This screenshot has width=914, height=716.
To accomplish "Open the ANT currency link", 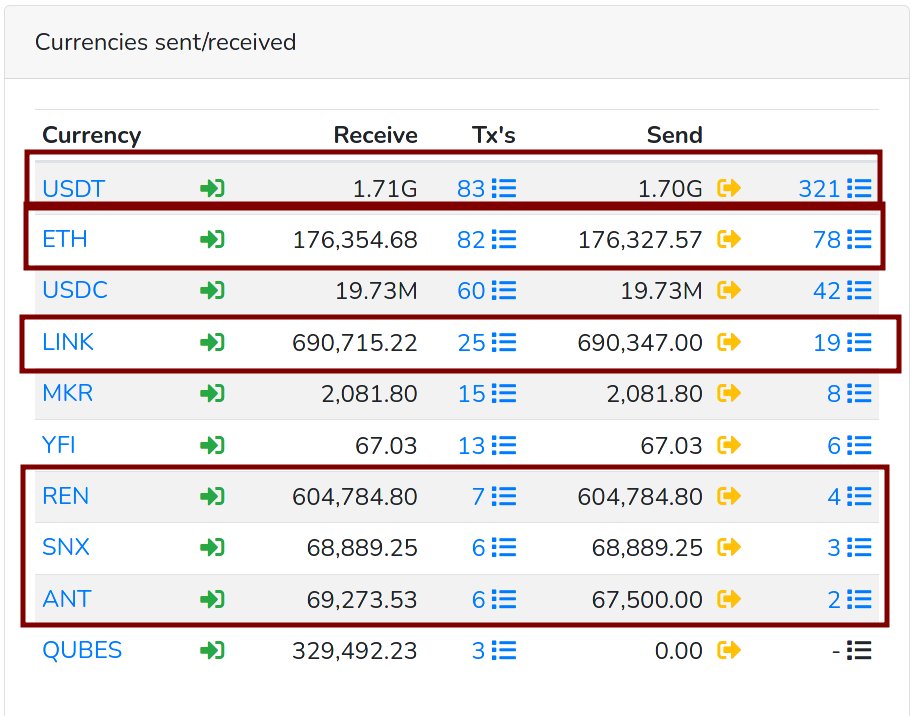I will 67,599.
